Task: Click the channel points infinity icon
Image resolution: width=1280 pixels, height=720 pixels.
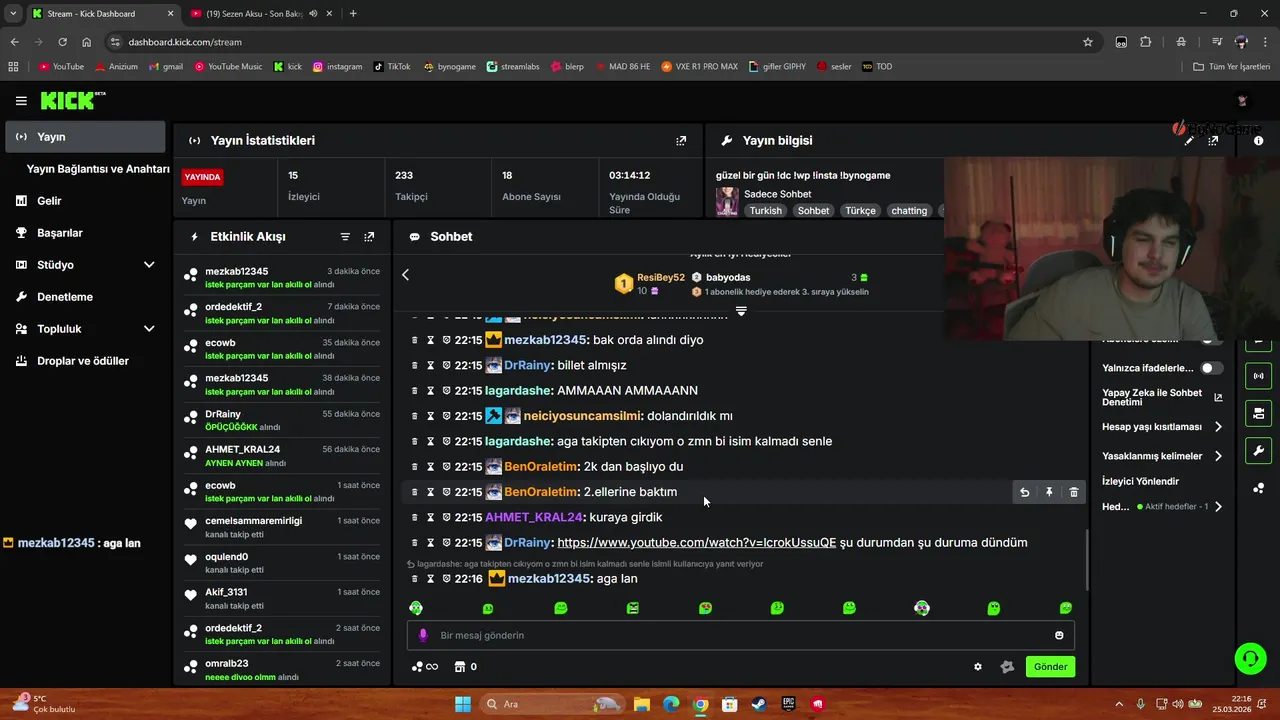Action: (x=425, y=667)
